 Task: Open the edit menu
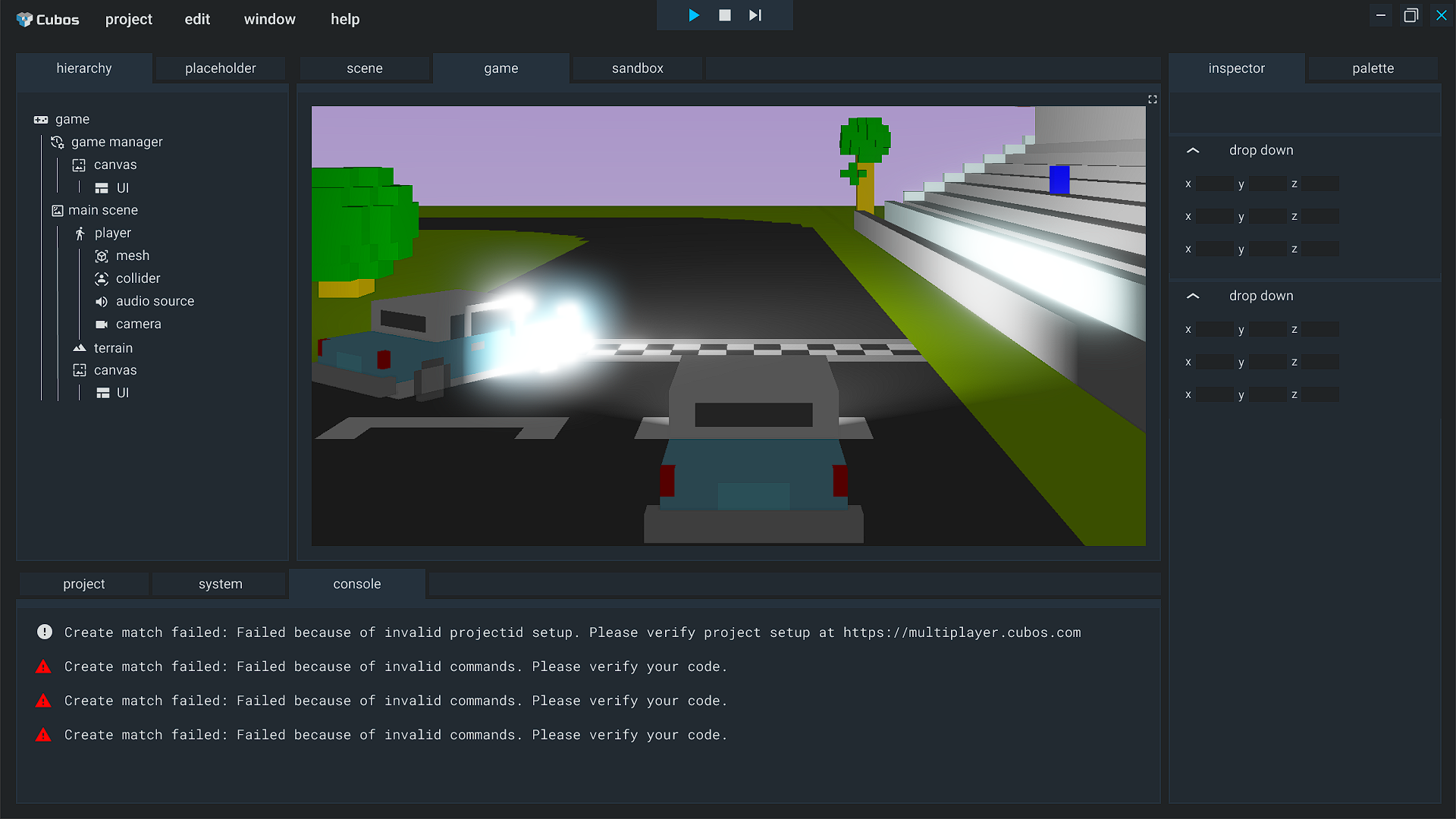[197, 19]
